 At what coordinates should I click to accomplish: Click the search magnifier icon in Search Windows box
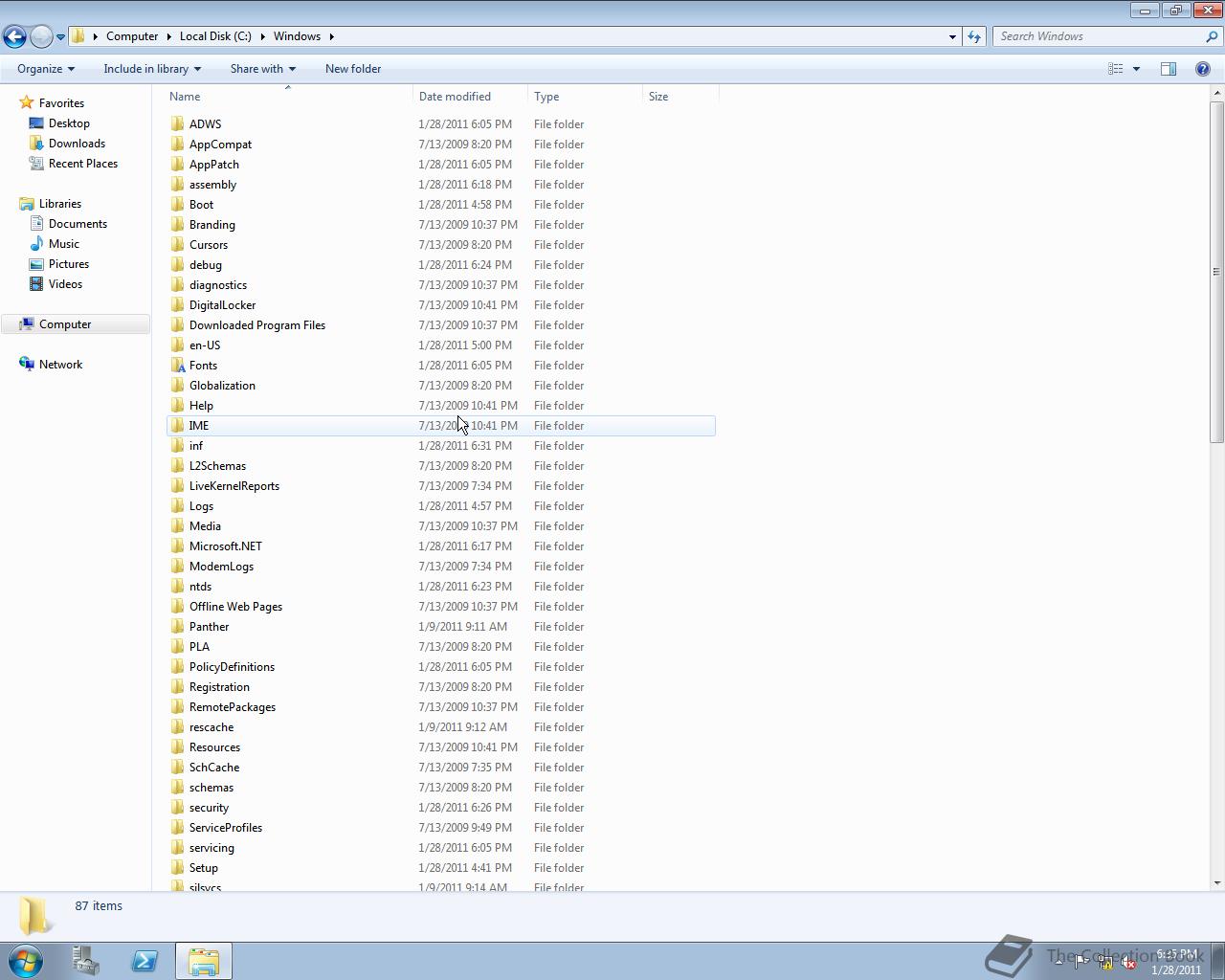point(1212,36)
